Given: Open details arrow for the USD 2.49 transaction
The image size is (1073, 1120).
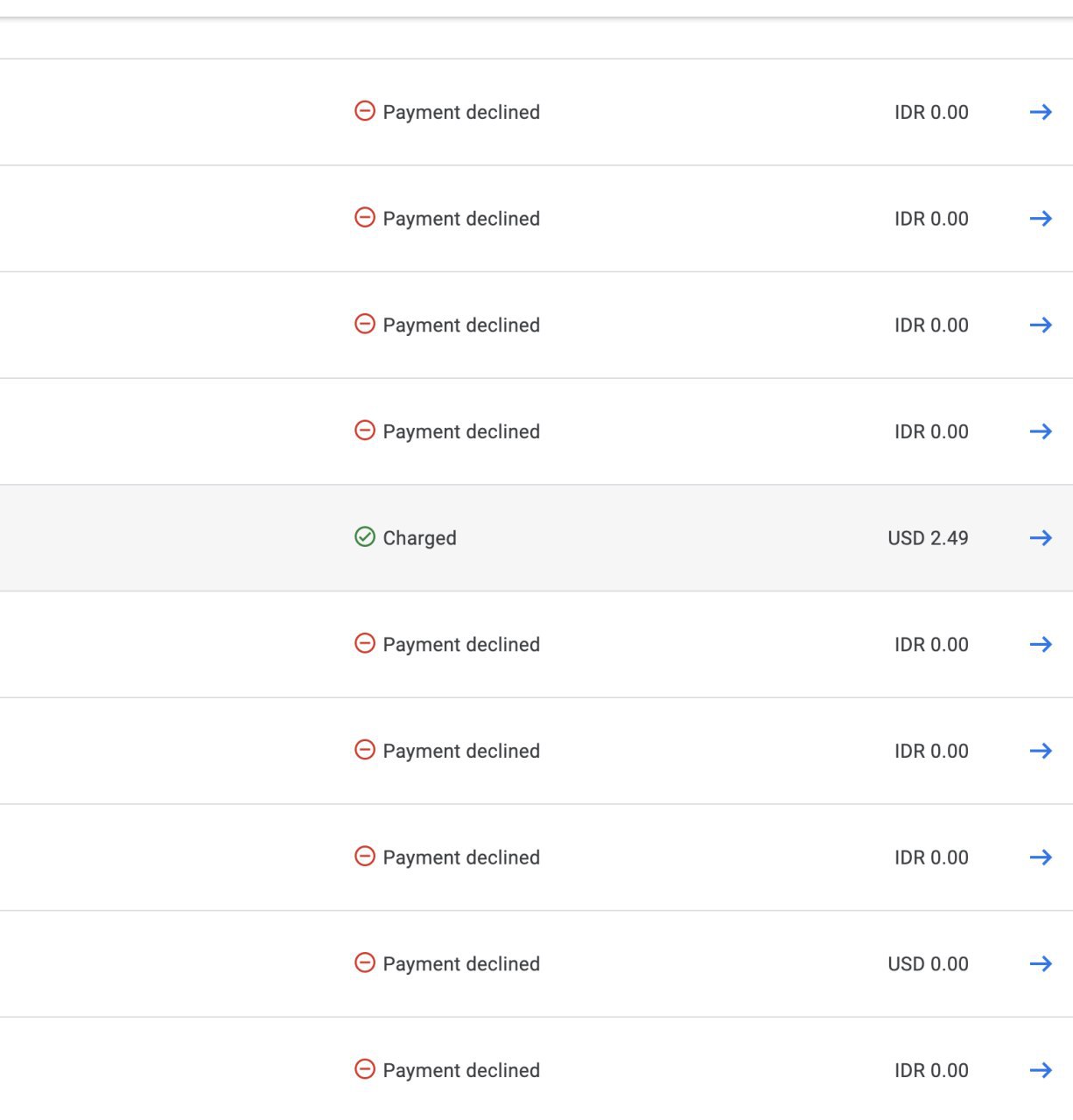Looking at the screenshot, I should coord(1041,537).
